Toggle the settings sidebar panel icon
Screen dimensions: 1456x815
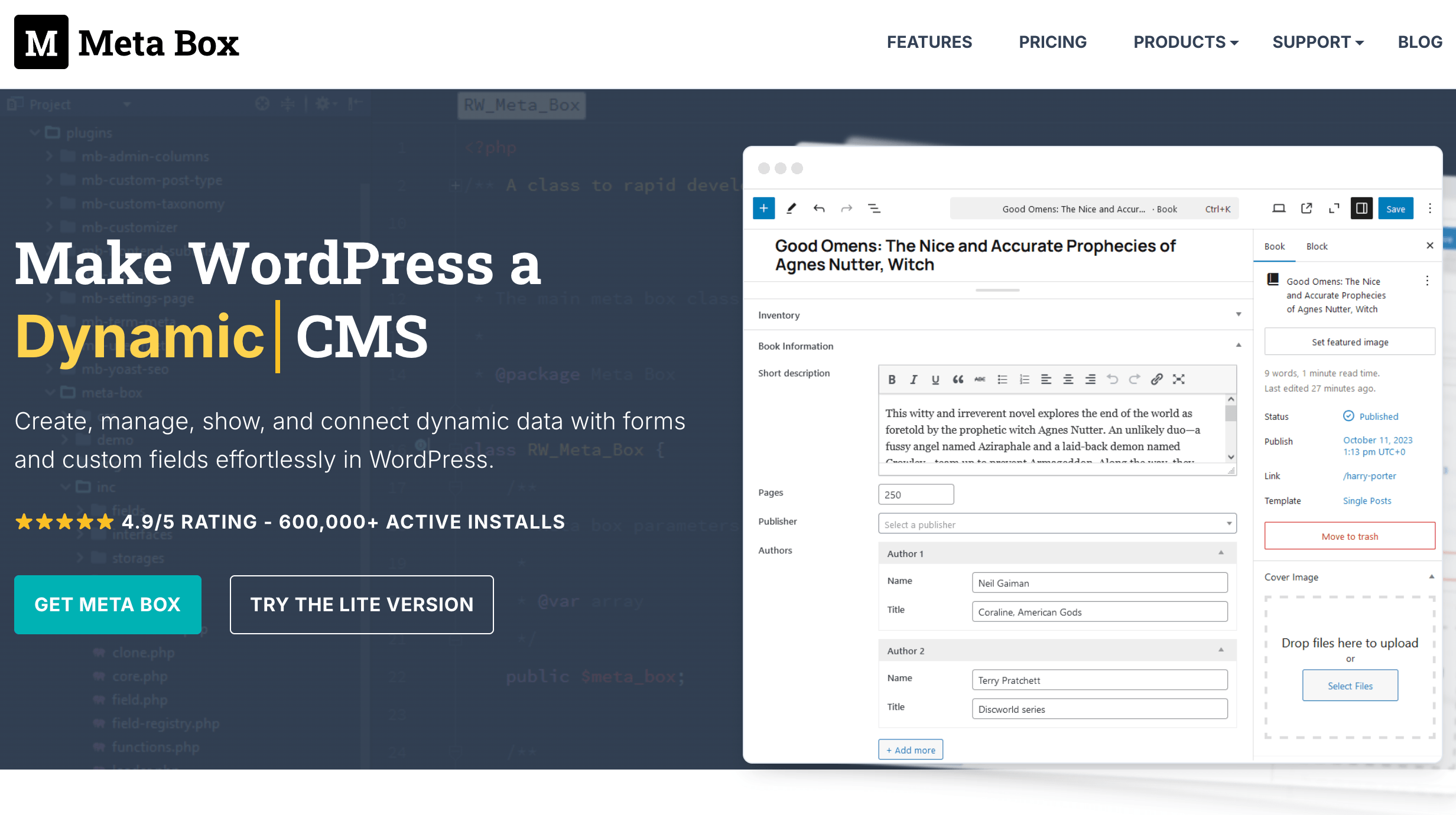1361,208
